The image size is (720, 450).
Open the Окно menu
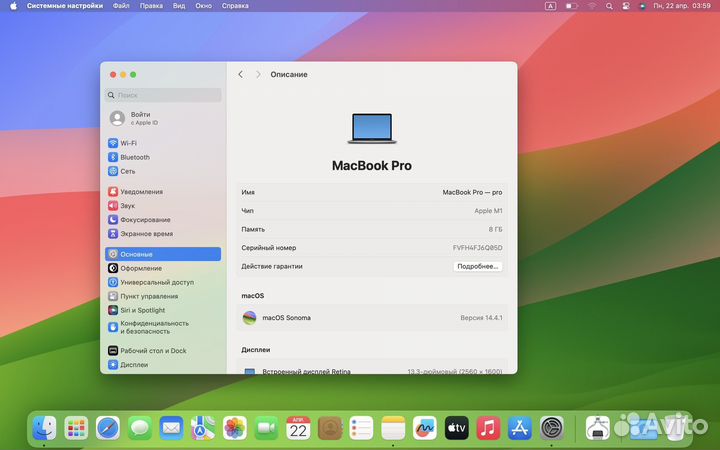(x=203, y=6)
